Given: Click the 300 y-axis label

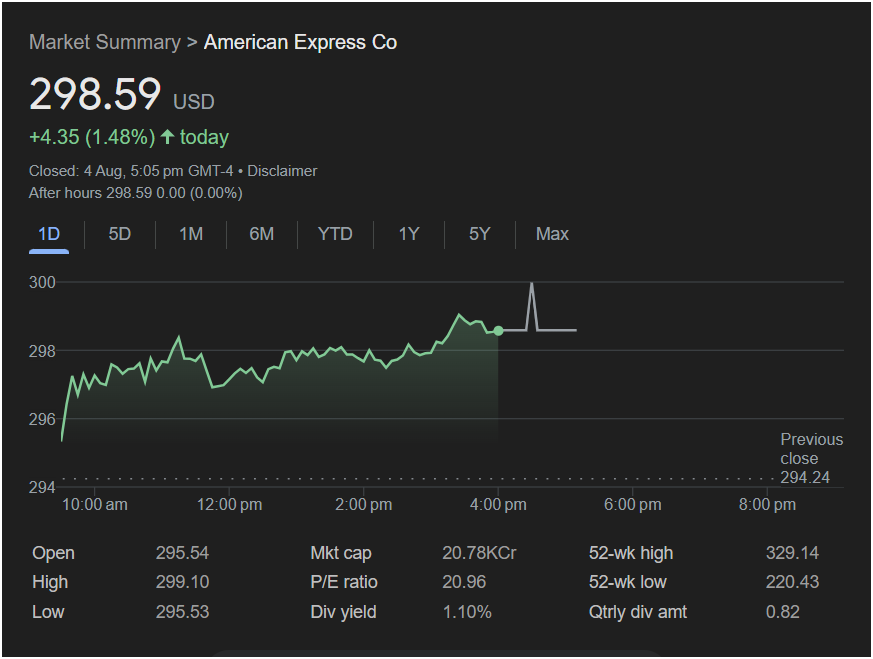Looking at the screenshot, I should click(42, 282).
